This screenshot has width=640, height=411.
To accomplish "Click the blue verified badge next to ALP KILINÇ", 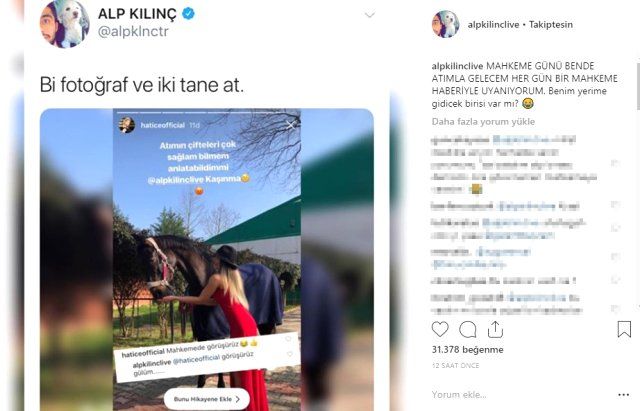I will point(188,13).
